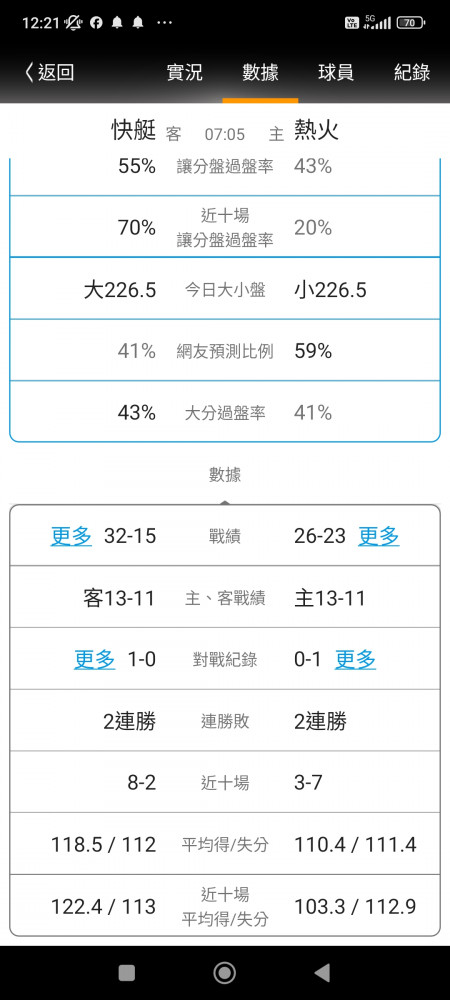The height and width of the screenshot is (1000, 450).
Task: Tap the battery indicator in status bar
Action: point(410,23)
